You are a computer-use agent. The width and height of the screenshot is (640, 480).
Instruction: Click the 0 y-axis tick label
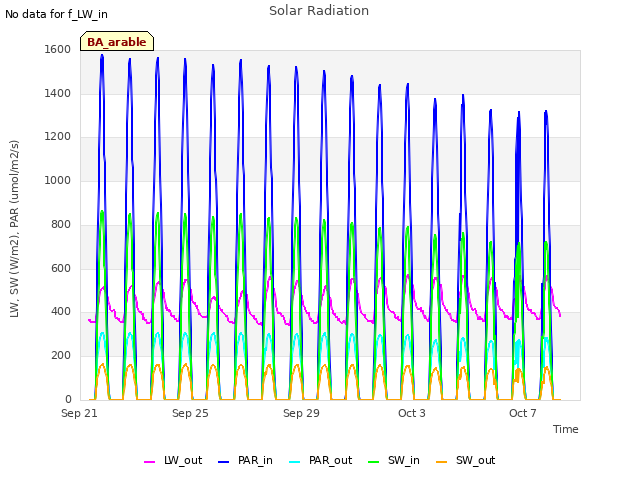[68, 399]
